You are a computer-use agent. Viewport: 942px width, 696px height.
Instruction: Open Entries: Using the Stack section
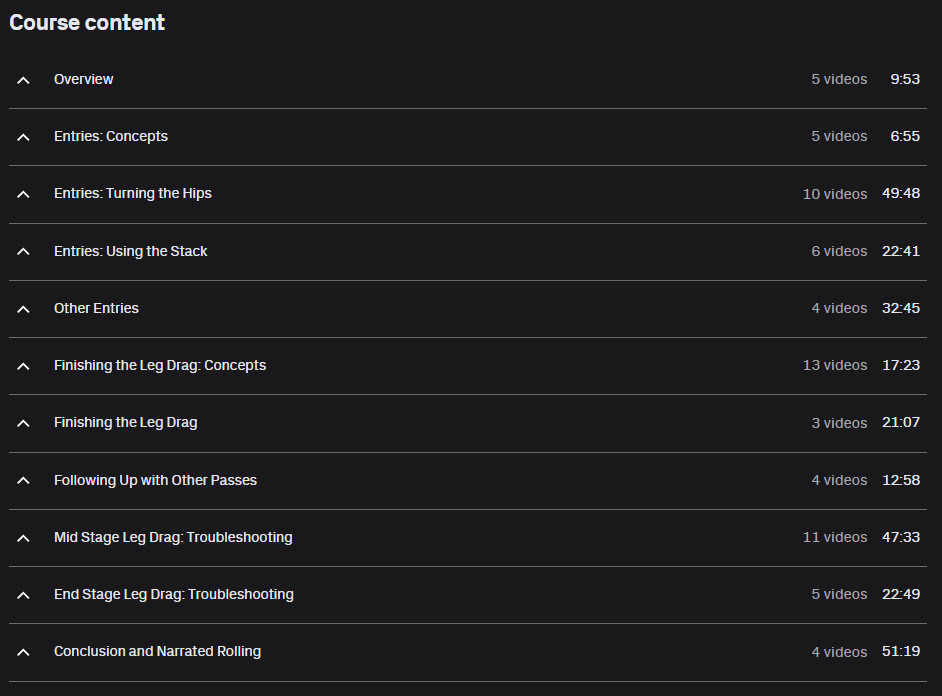pyautogui.click(x=130, y=251)
